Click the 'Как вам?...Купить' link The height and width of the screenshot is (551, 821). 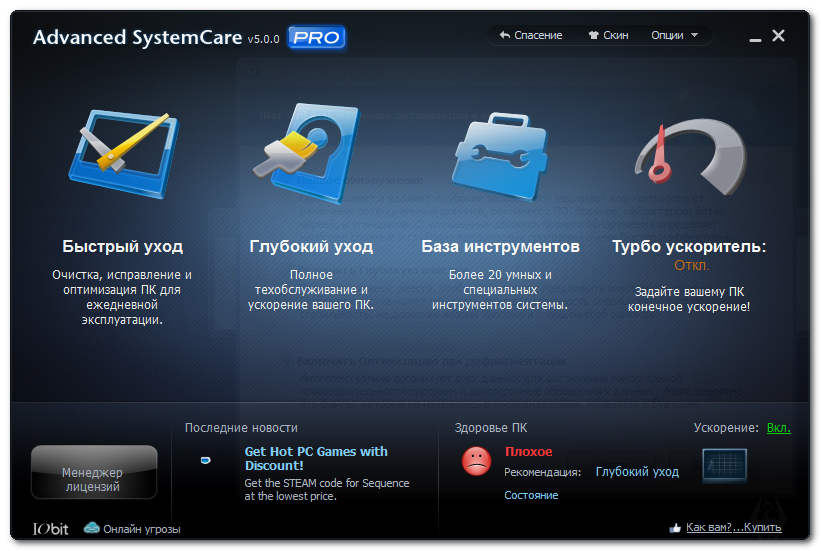pos(734,527)
